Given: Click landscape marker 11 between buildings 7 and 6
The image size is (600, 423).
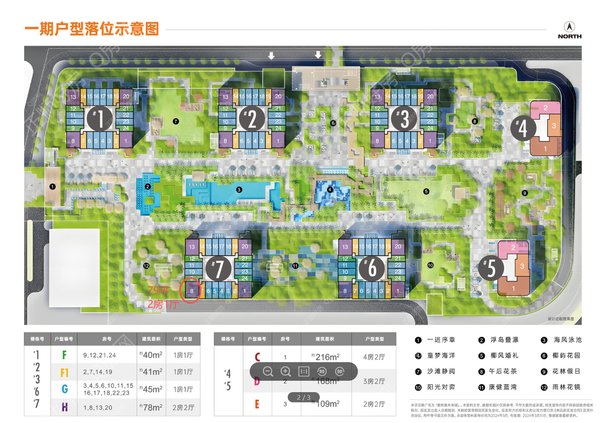Looking at the screenshot, I should point(295,266).
